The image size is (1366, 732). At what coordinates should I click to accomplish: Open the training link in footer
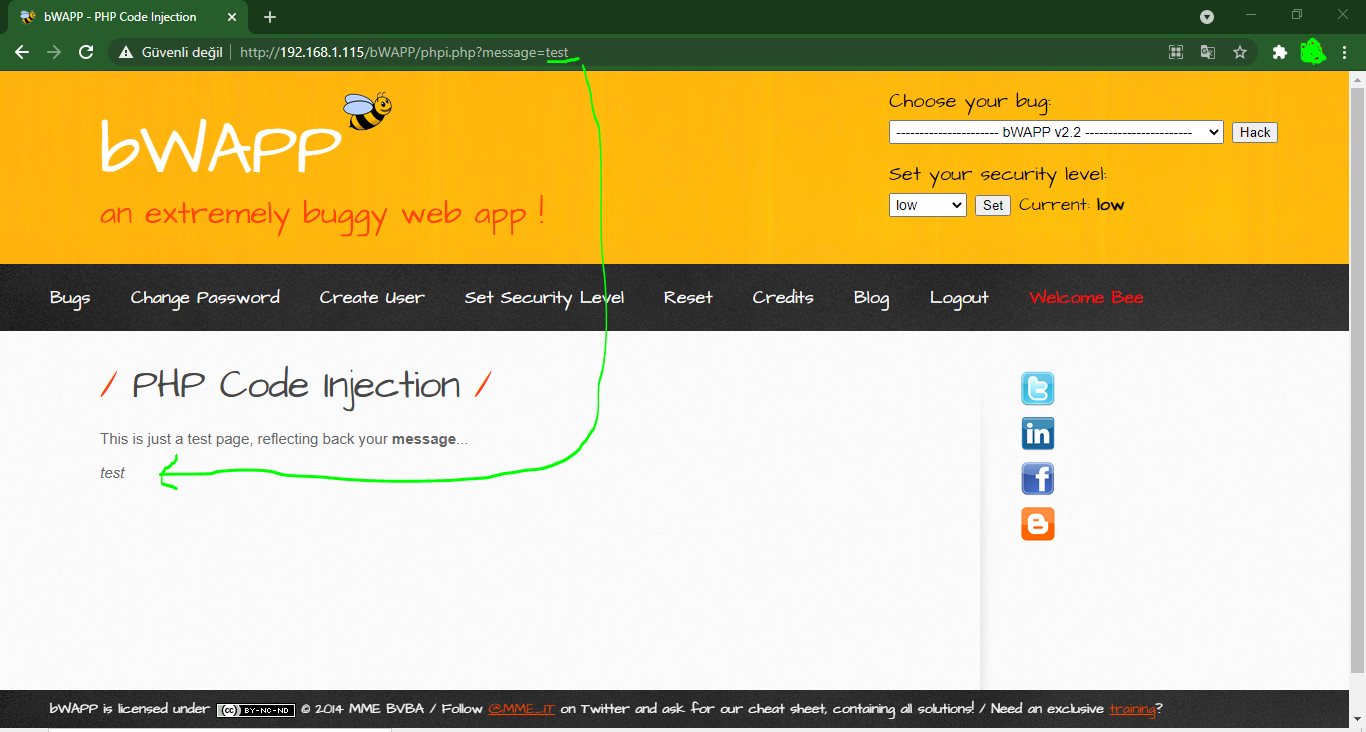point(1132,709)
